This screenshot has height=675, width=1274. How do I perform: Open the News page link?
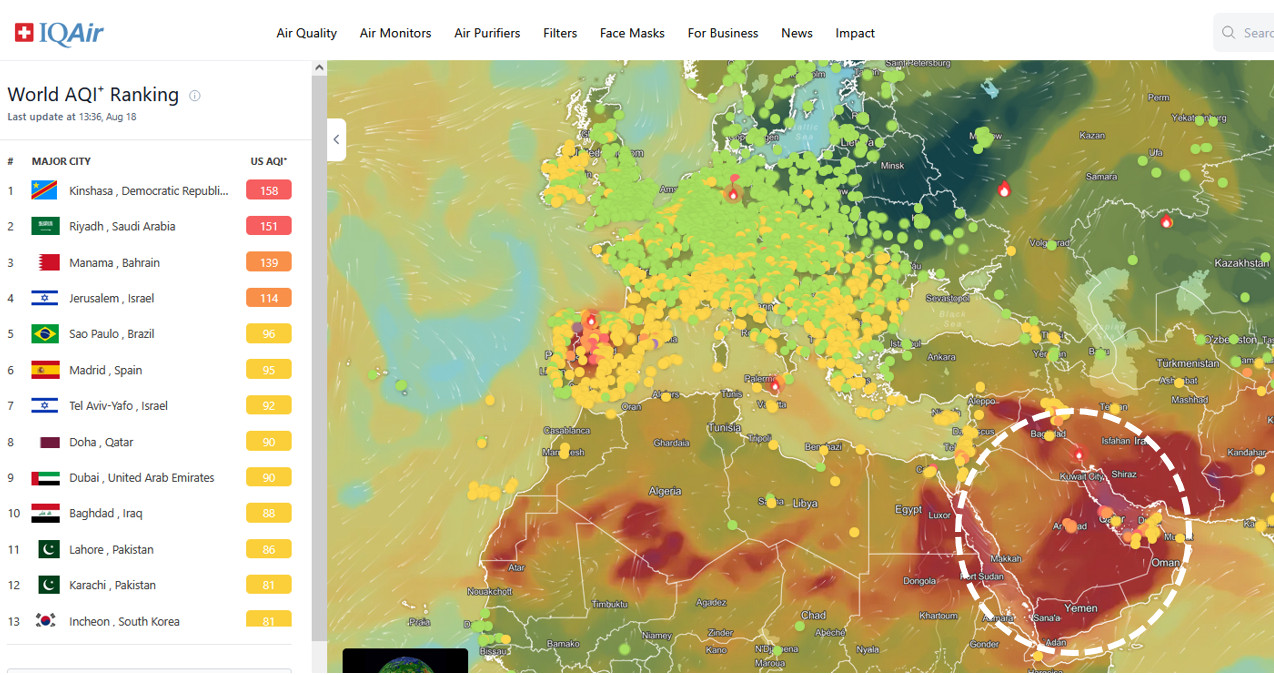point(796,33)
